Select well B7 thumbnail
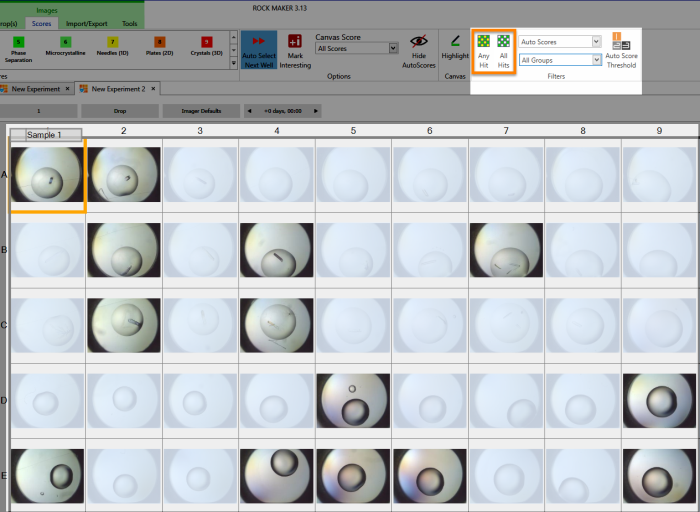The width and height of the screenshot is (700, 512). tap(506, 250)
